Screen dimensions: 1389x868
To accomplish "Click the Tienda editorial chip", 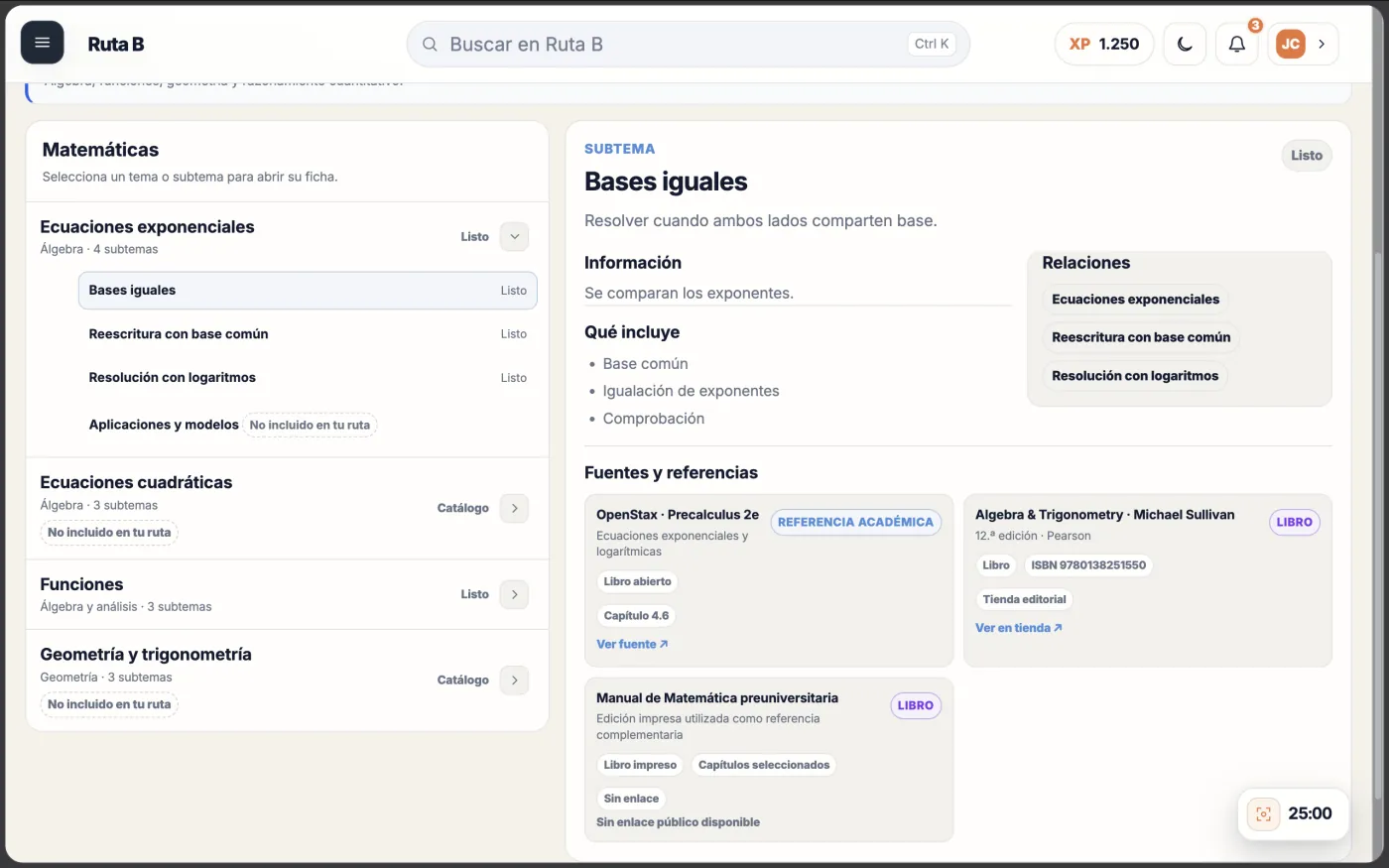I will click(1024, 599).
